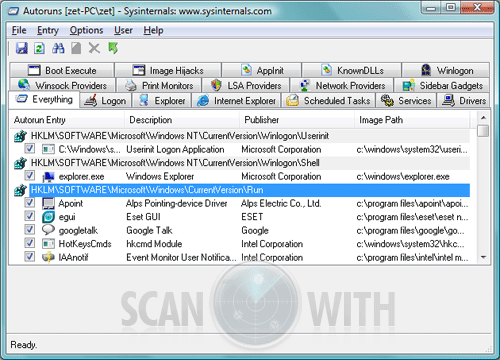Image resolution: width=500 pixels, height=360 pixels.
Task: Select the Everything tab
Action: click(x=44, y=99)
